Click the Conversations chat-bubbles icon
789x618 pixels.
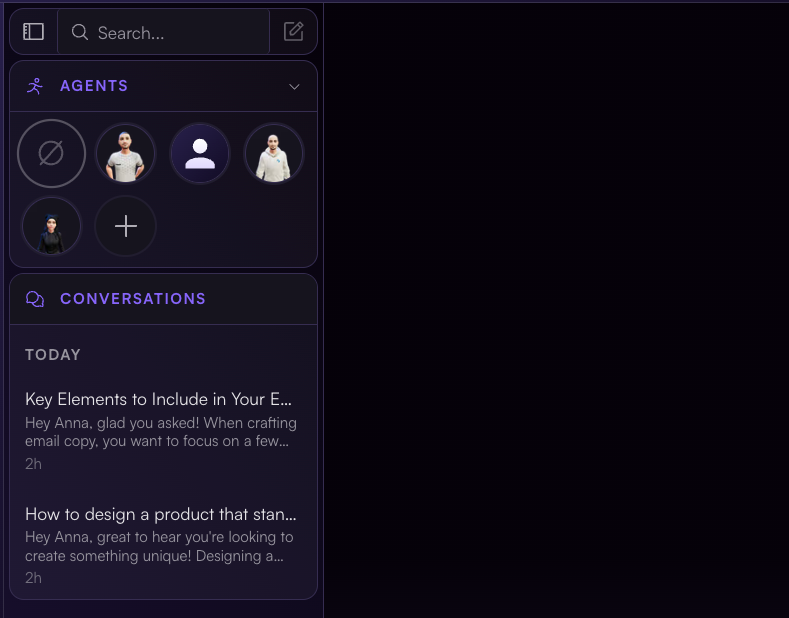[x=35, y=299]
